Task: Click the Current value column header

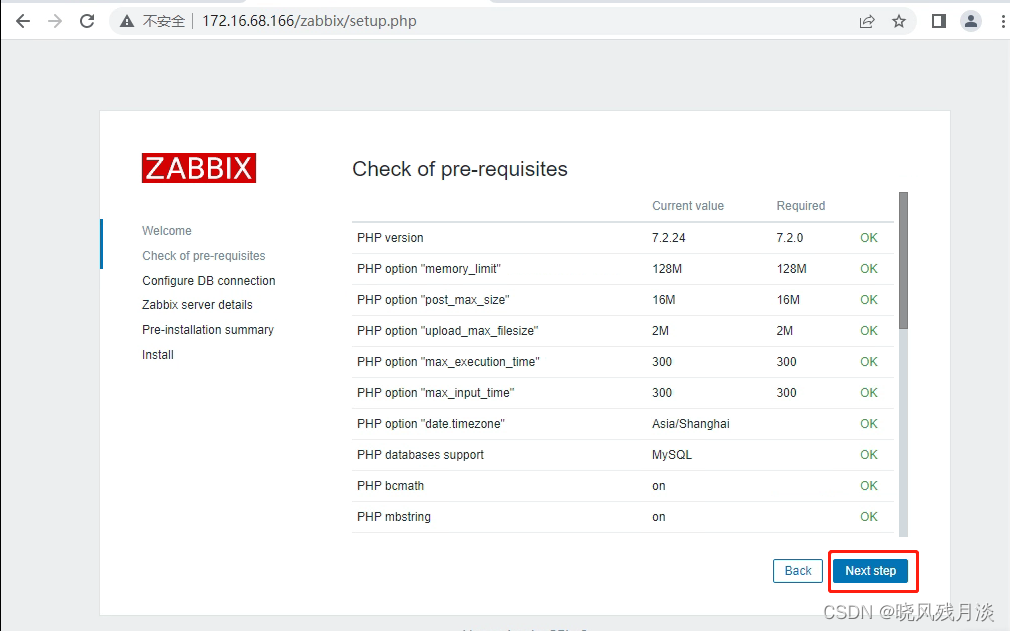Action: click(688, 205)
